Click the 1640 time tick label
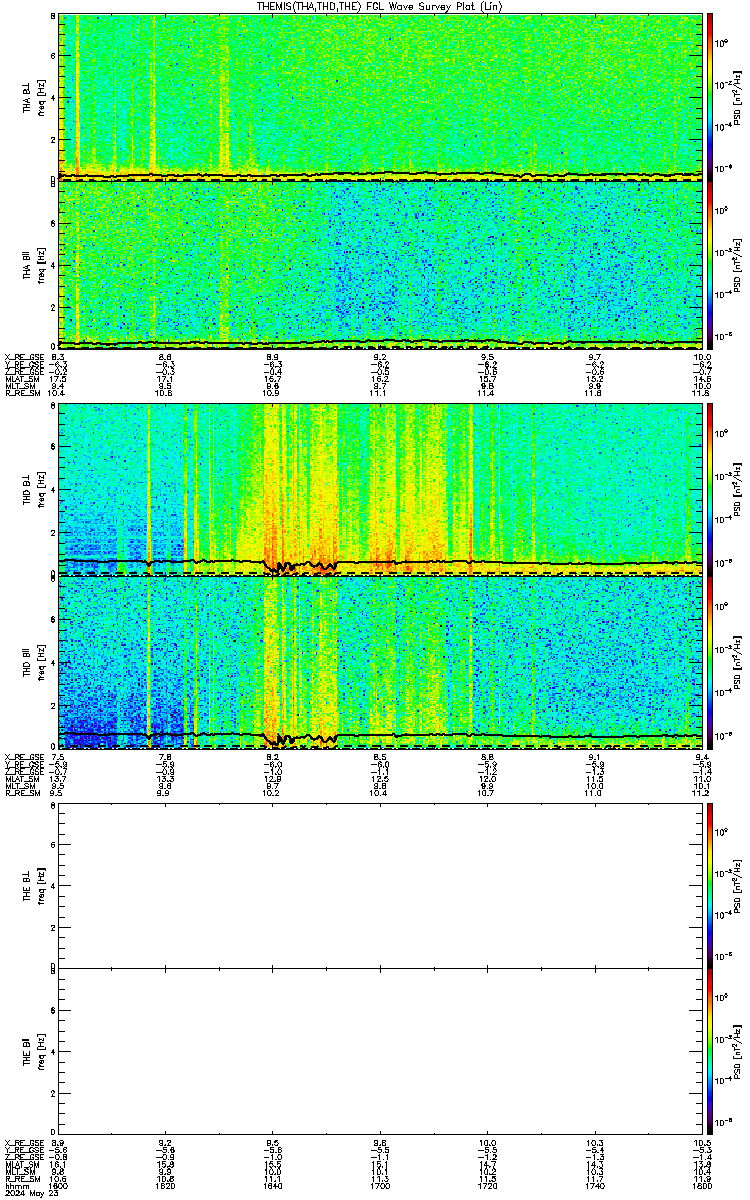The image size is (750, 1200). point(273,1186)
